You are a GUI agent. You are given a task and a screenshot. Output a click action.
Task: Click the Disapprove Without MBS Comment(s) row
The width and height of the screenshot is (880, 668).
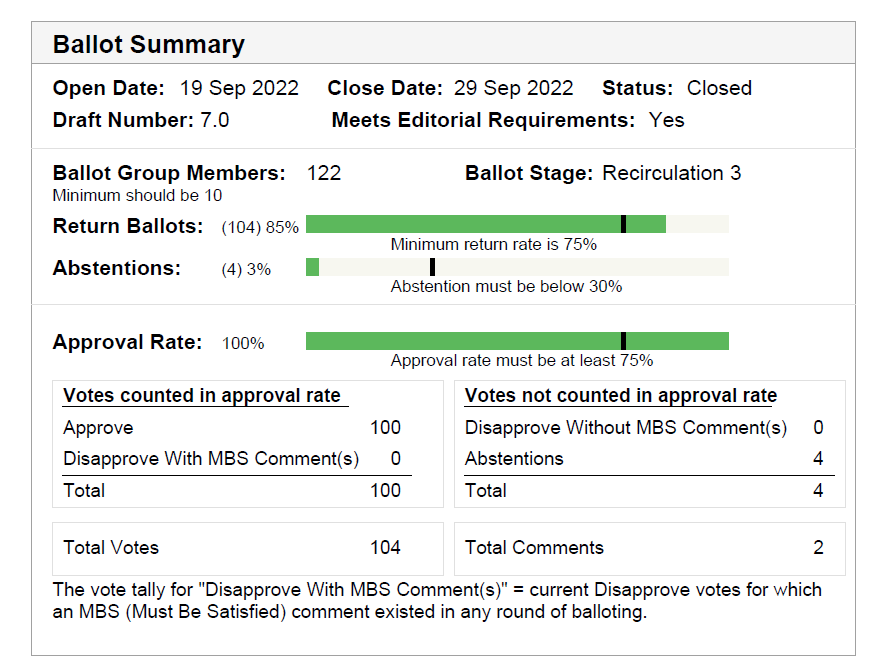[644, 428]
